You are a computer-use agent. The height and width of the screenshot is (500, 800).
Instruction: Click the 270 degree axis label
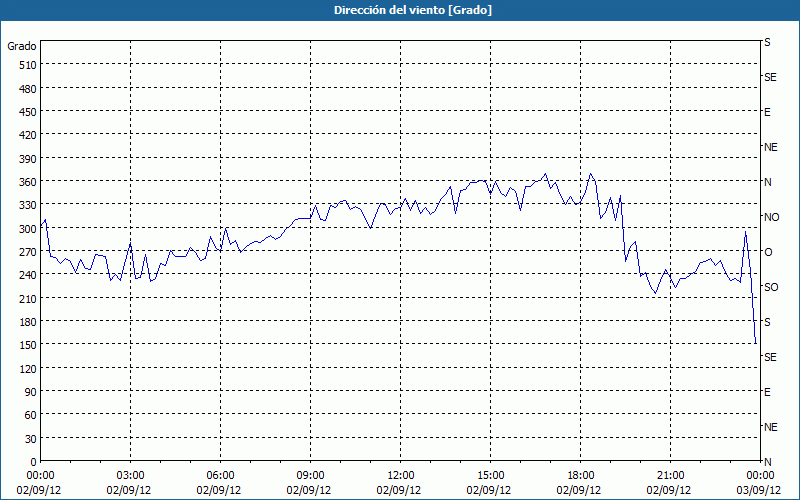click(x=29, y=252)
